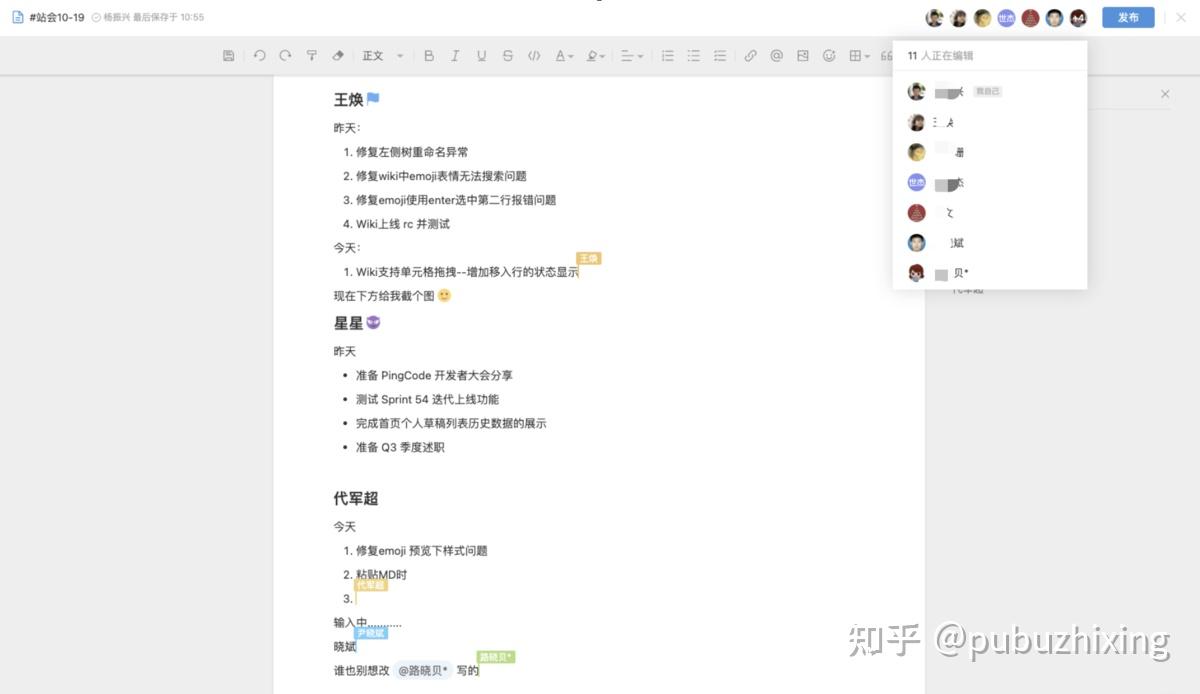
Task: Click line 修复wiki中emoji表情无法搜索问题
Action: (441, 176)
